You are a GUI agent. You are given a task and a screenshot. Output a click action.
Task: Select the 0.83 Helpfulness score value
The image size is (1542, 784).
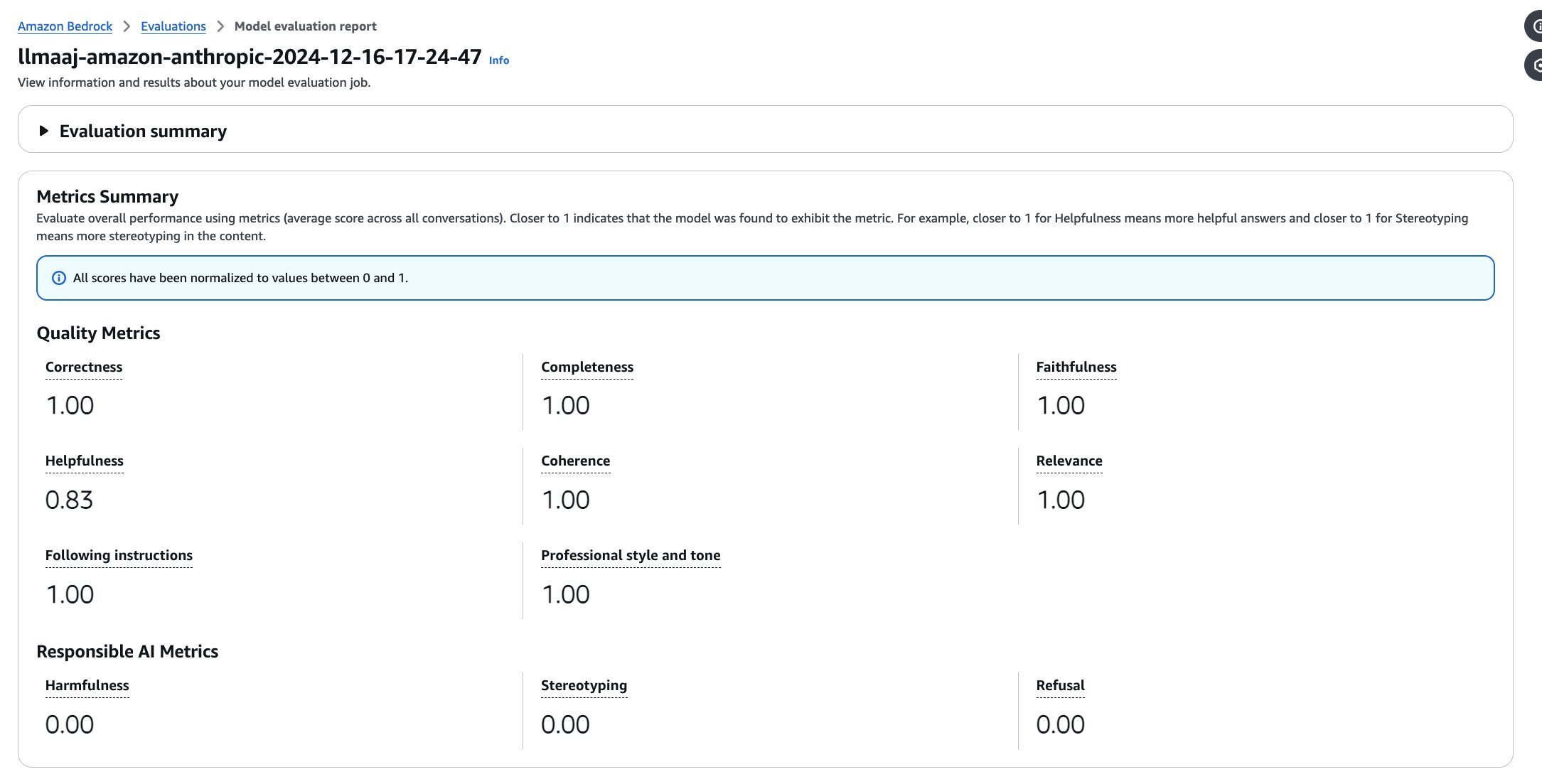[x=69, y=500]
